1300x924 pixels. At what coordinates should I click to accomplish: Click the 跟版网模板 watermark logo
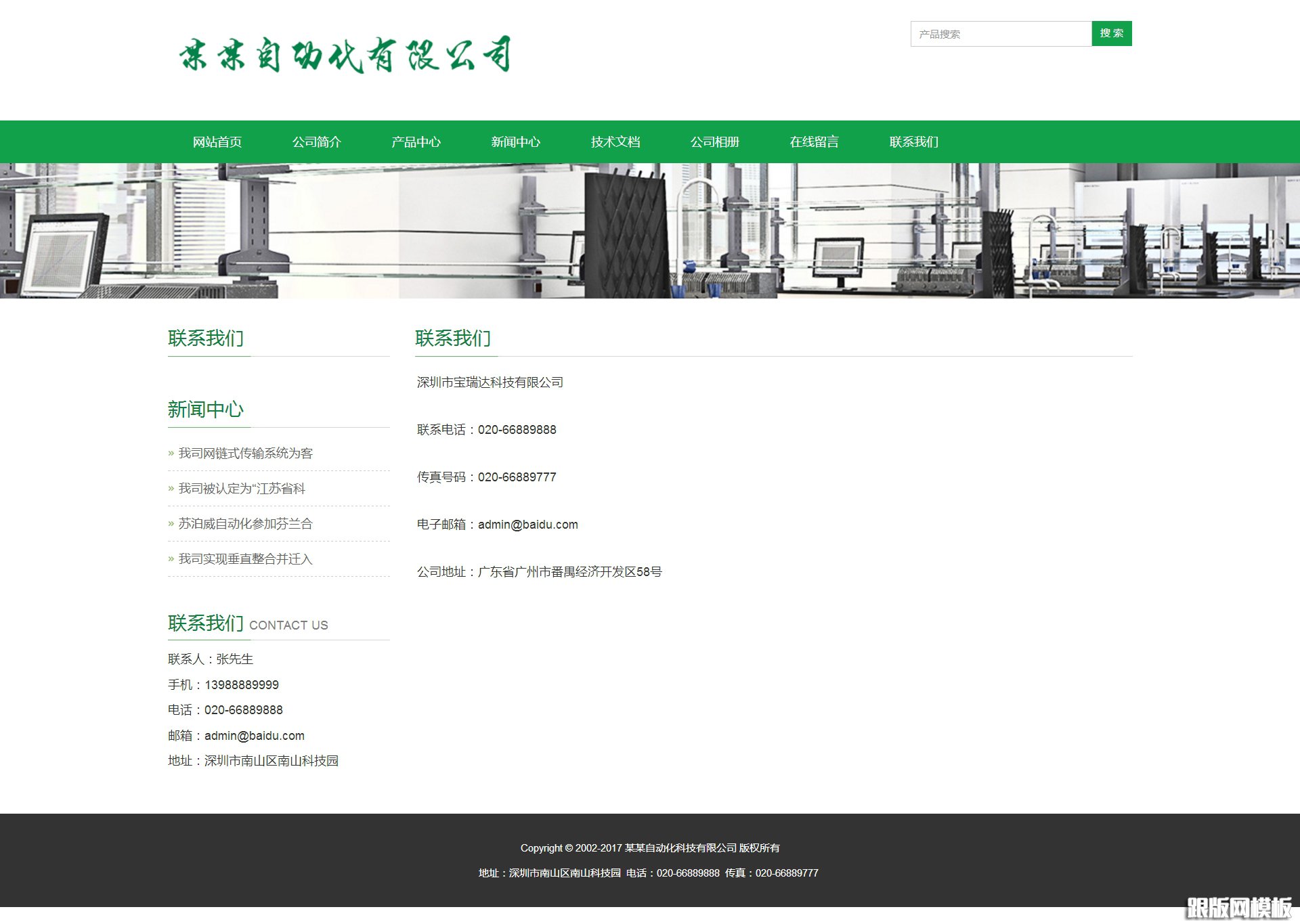tap(1238, 908)
